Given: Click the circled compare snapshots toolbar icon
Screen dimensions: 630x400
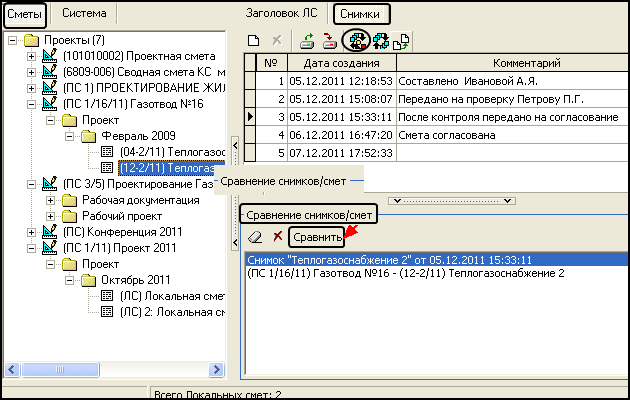Looking at the screenshot, I should pyautogui.click(x=355, y=40).
